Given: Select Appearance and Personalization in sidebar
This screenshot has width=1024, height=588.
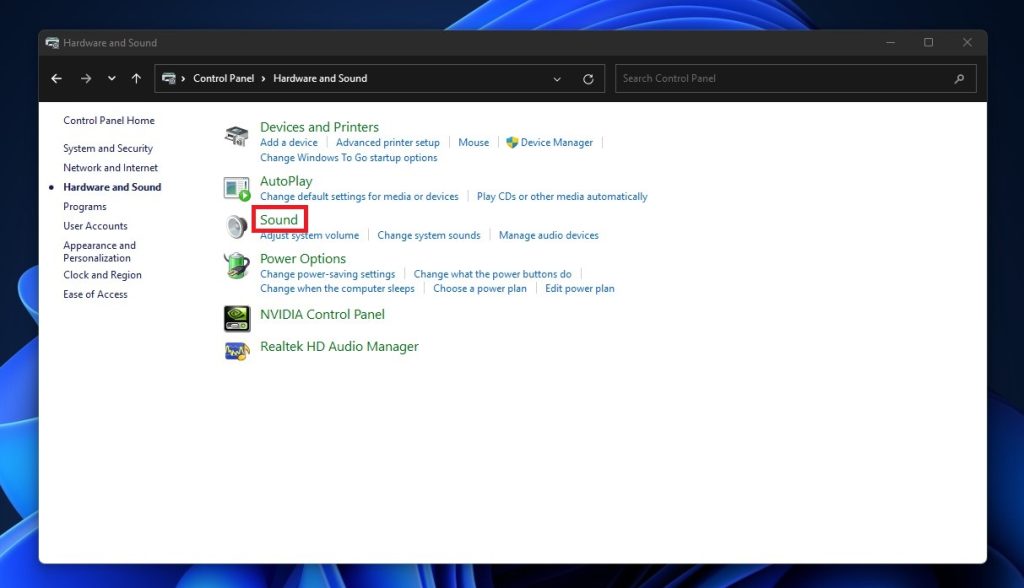Looking at the screenshot, I should [99, 252].
